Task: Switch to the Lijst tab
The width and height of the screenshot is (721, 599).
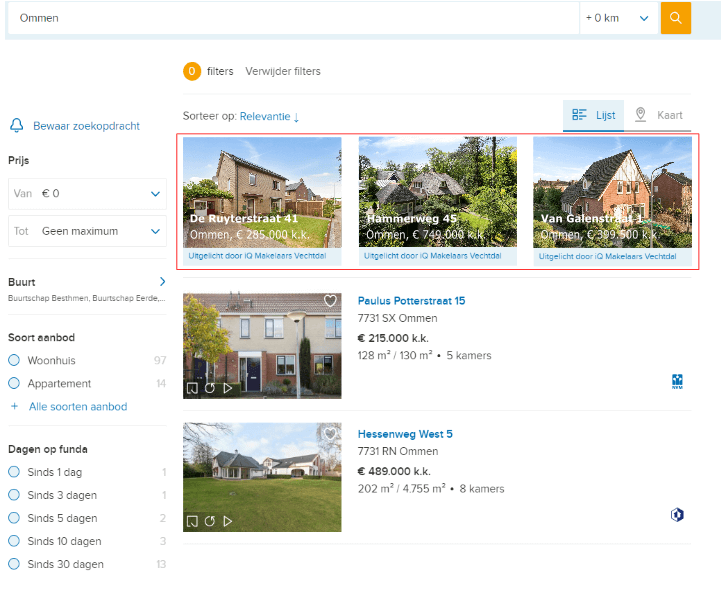Action: [x=593, y=115]
